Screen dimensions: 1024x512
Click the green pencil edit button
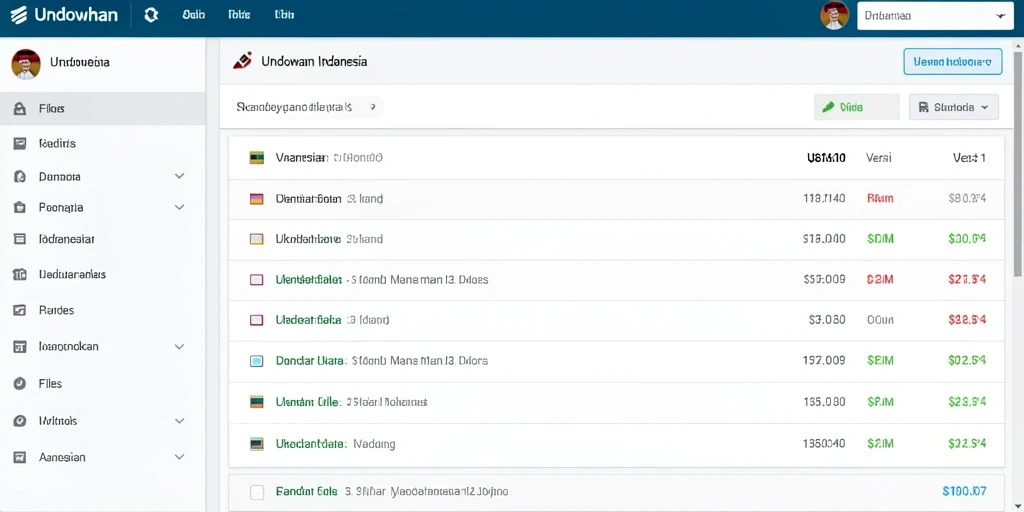(x=856, y=107)
